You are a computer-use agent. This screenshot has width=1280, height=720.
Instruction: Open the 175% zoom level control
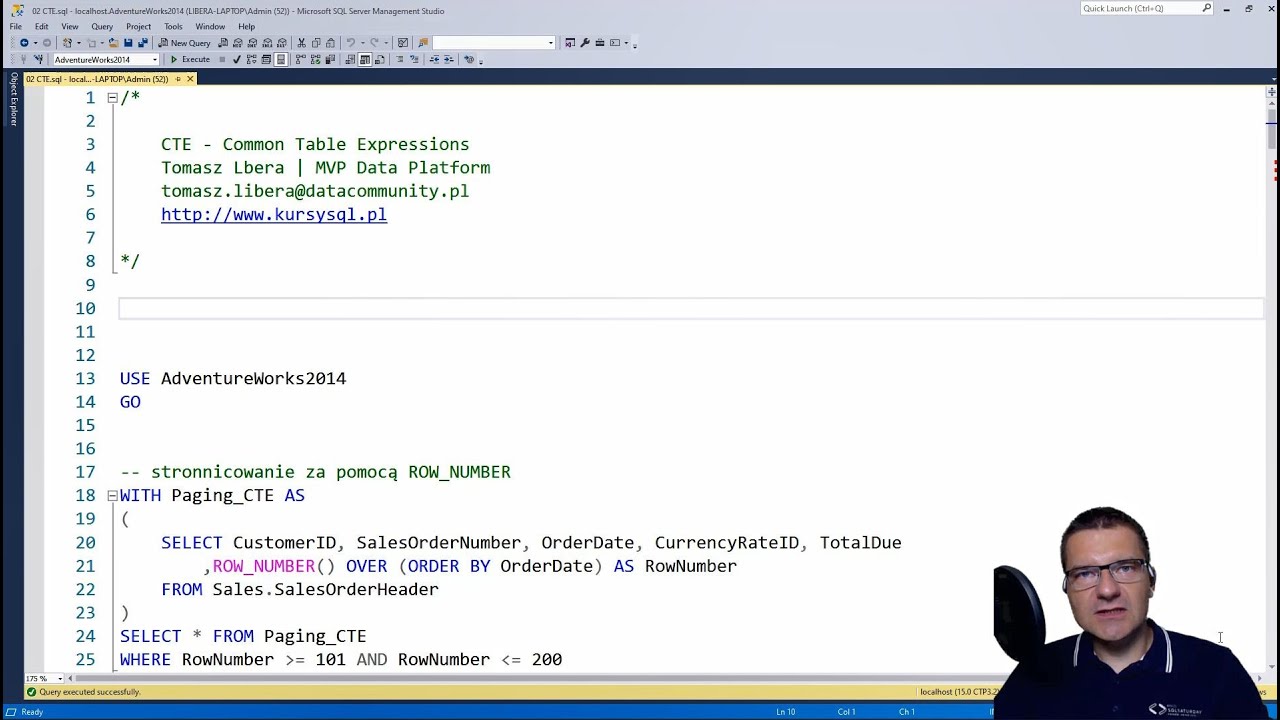click(x=42, y=678)
